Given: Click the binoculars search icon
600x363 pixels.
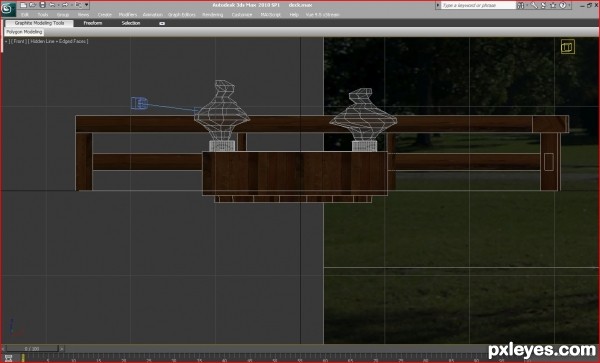Looking at the screenshot, I should pos(520,5).
